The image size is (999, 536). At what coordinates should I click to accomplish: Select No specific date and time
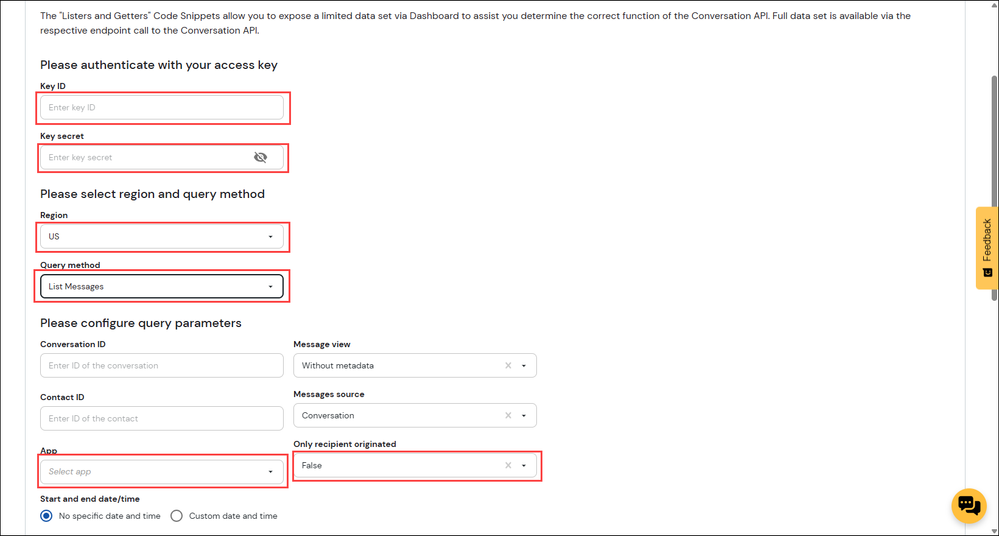(x=47, y=516)
